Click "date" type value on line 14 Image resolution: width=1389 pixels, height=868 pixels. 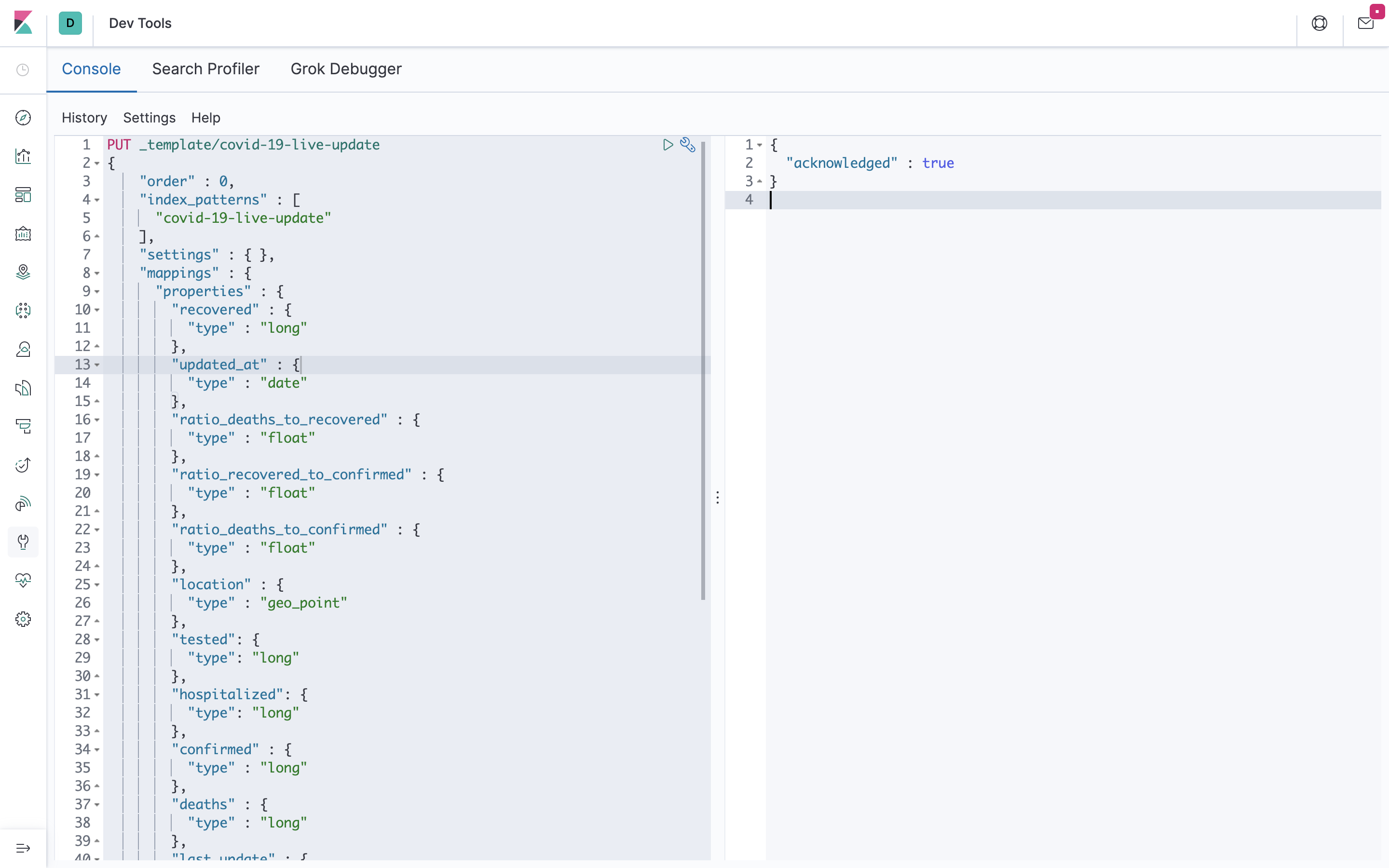[284, 383]
